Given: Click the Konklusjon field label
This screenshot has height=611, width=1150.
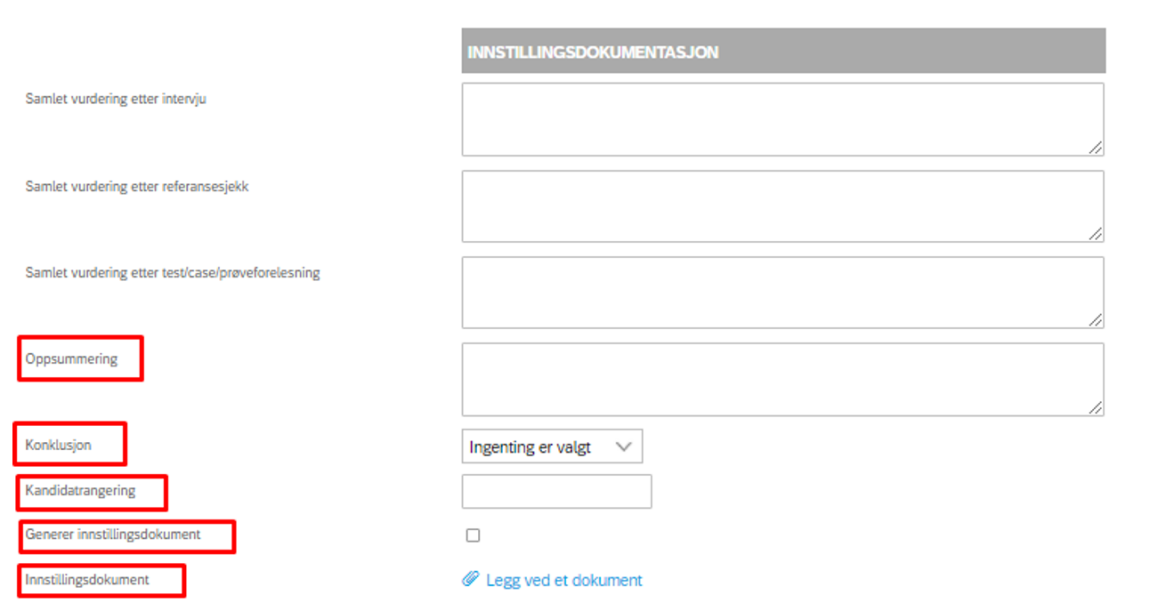Looking at the screenshot, I should pos(58,444).
